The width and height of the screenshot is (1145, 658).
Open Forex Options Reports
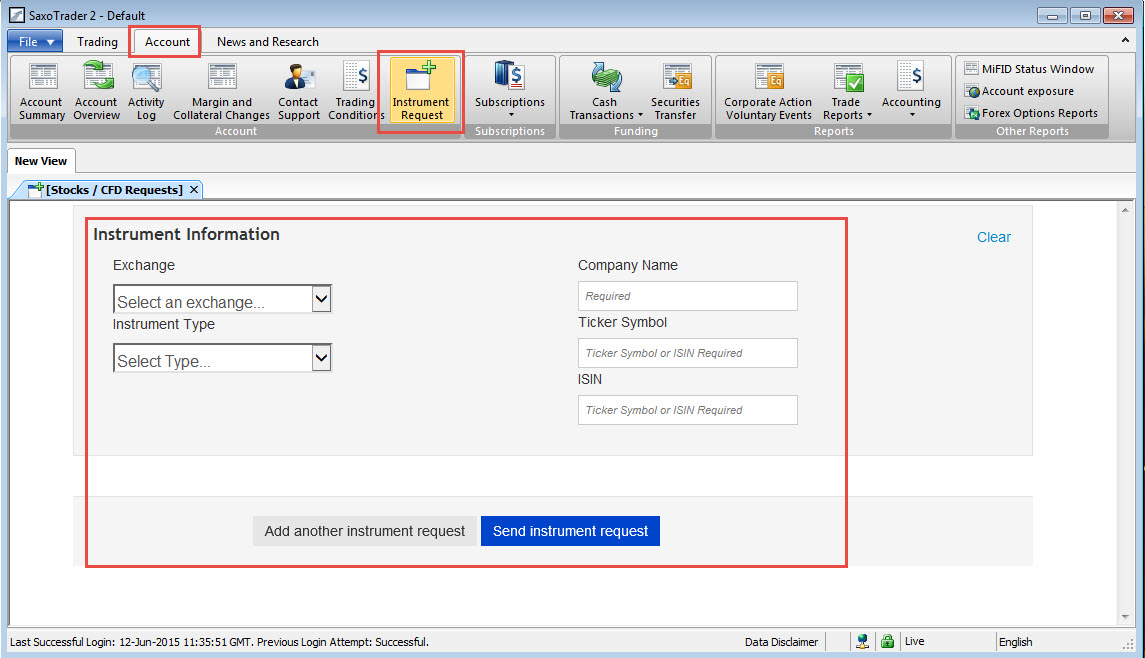tap(1031, 113)
